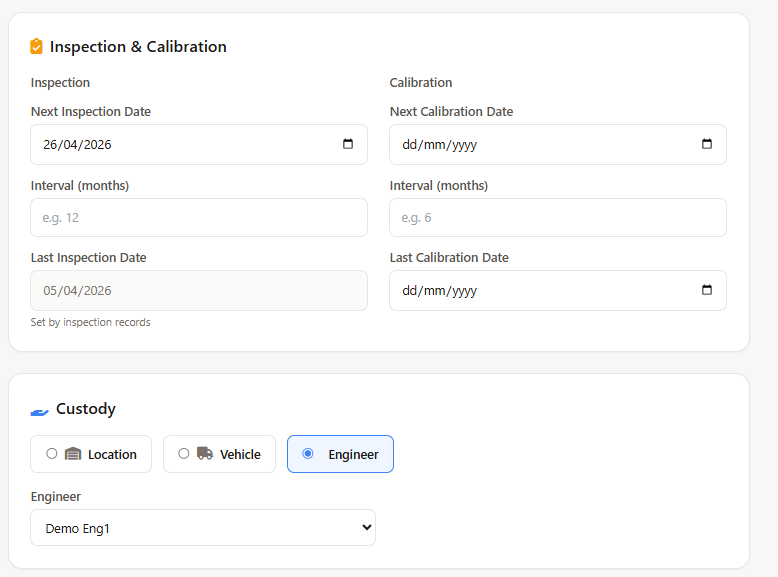
Task: Click the warehouse icon in Location option
Action: 73,453
